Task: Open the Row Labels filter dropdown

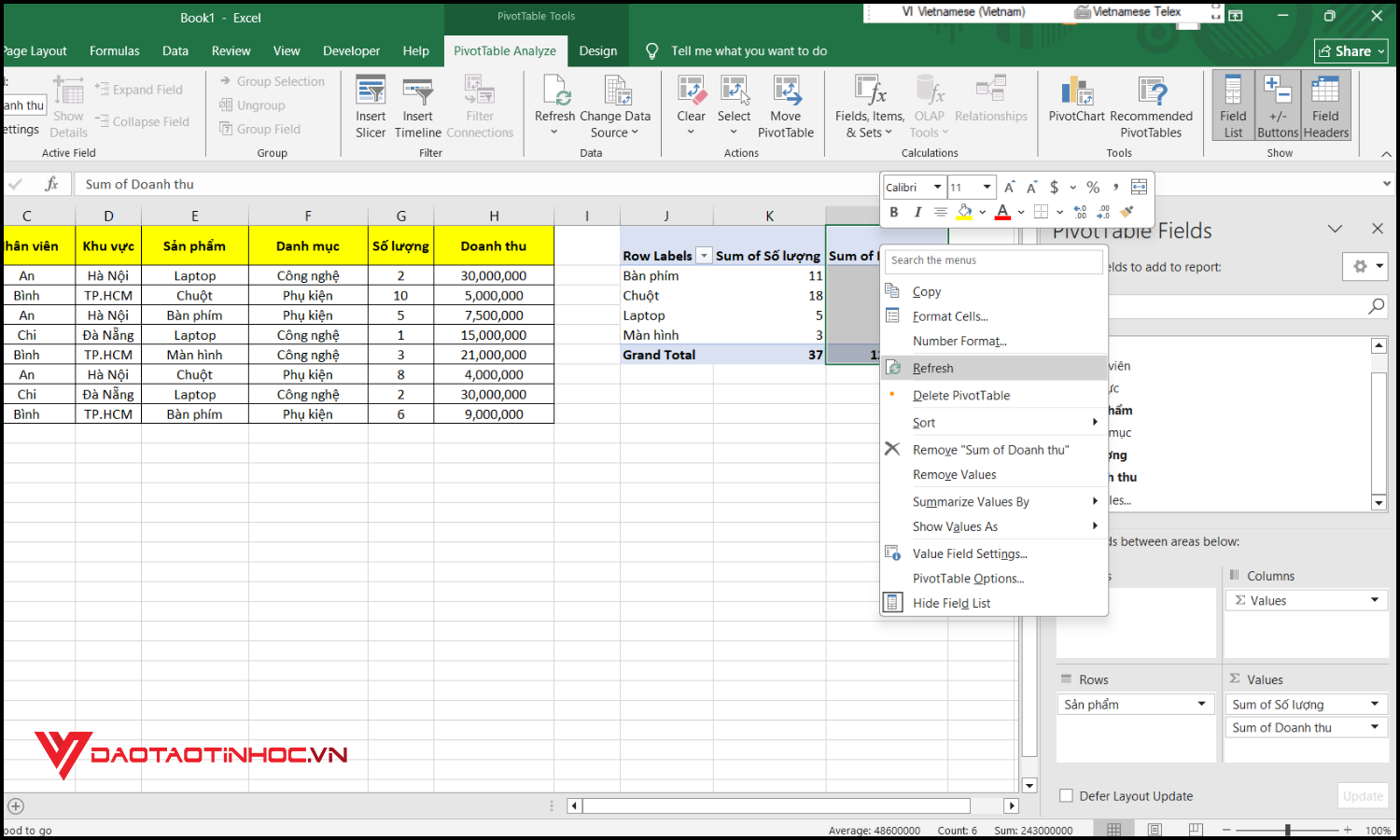Action: (x=704, y=255)
